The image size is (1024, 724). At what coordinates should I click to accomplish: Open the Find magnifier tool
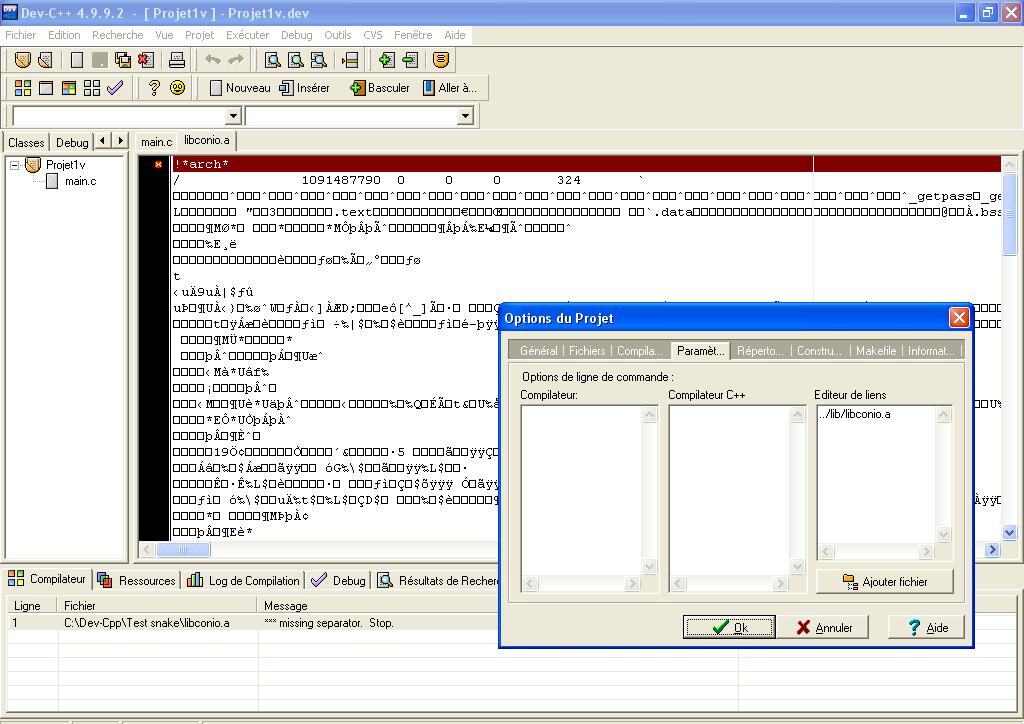point(272,60)
